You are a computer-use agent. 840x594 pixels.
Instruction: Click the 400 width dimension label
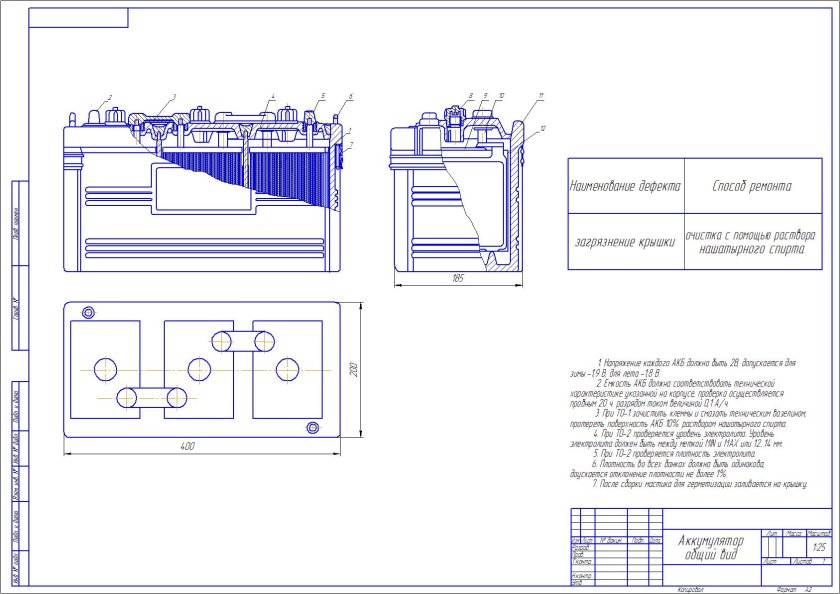coord(186,445)
